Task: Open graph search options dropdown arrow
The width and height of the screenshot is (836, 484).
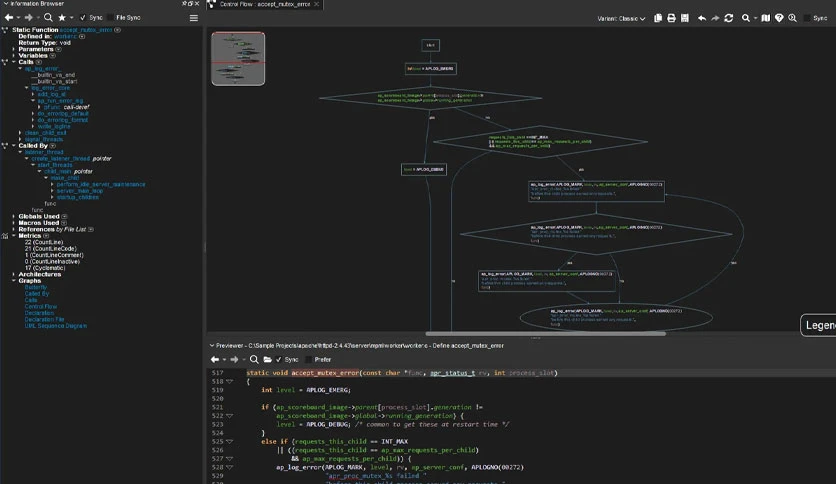Action: pyautogui.click(x=755, y=18)
